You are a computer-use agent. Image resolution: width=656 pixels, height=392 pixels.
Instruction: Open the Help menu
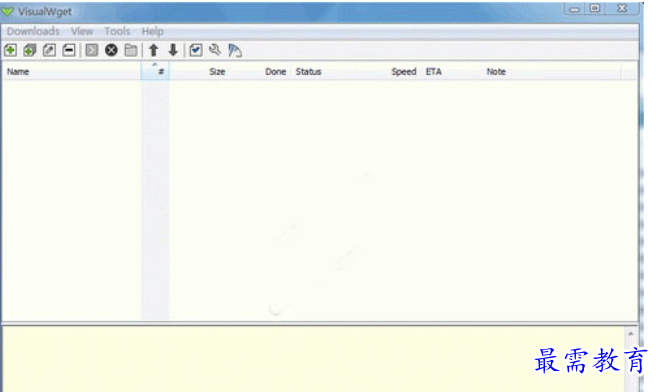coord(153,31)
